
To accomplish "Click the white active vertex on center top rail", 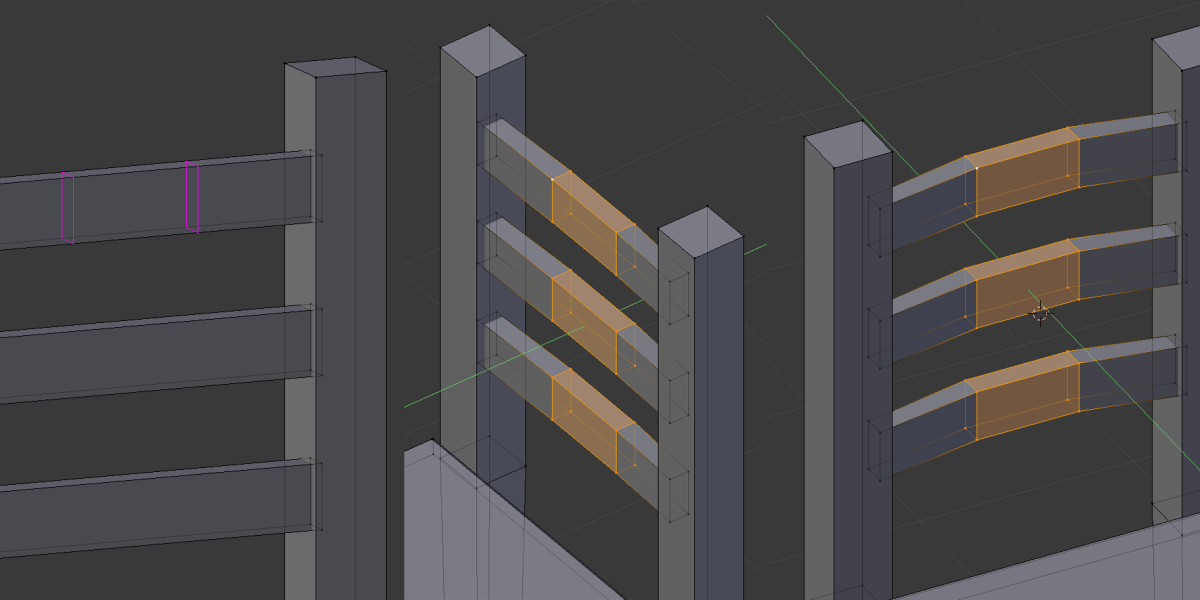I will (552, 179).
